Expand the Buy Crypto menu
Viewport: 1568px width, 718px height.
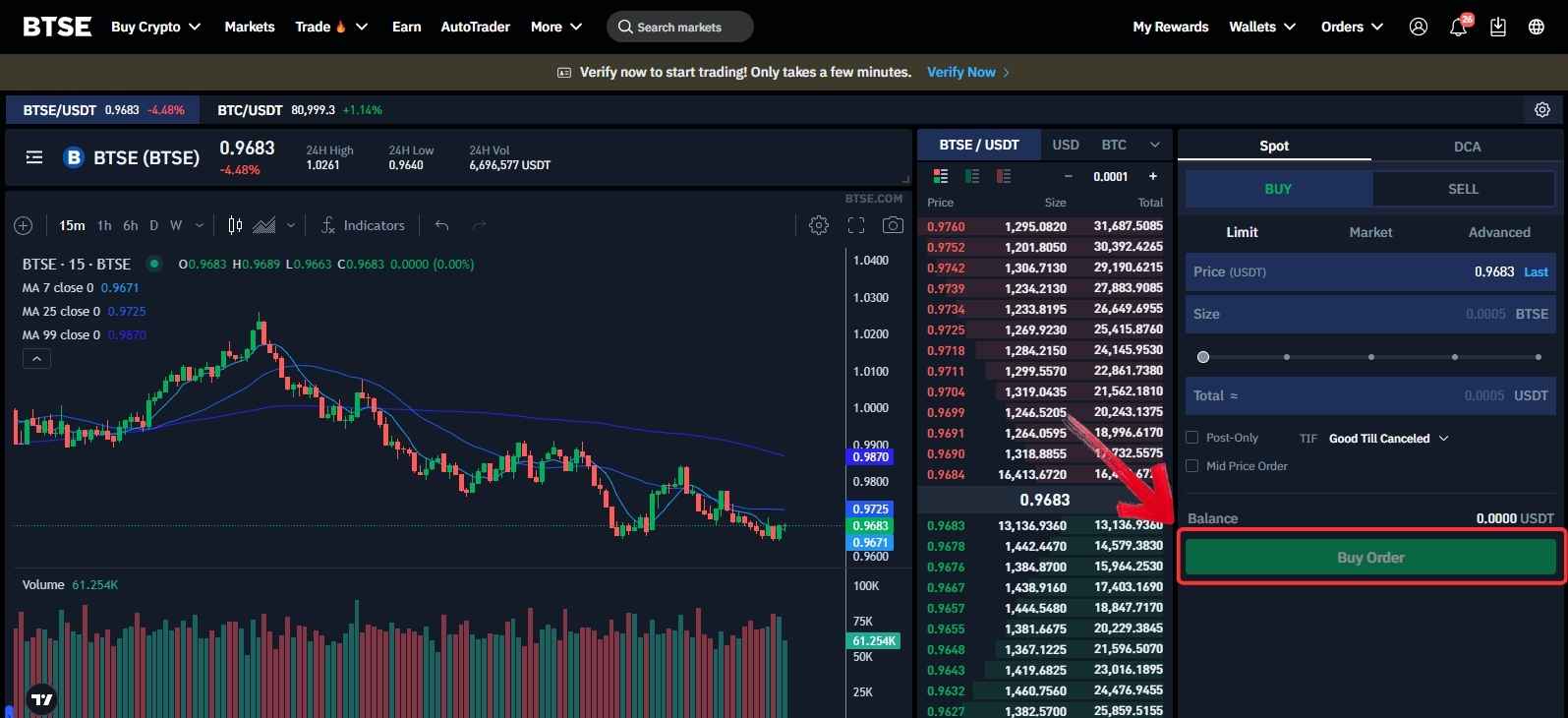click(155, 27)
